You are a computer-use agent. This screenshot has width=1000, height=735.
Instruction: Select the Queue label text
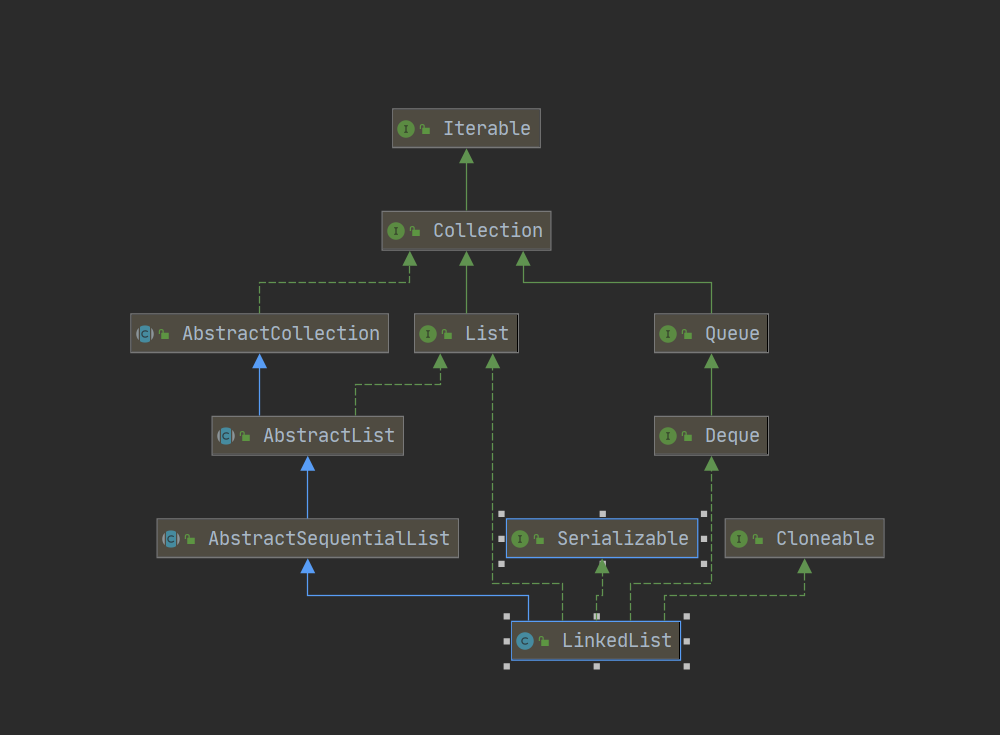(x=732, y=334)
